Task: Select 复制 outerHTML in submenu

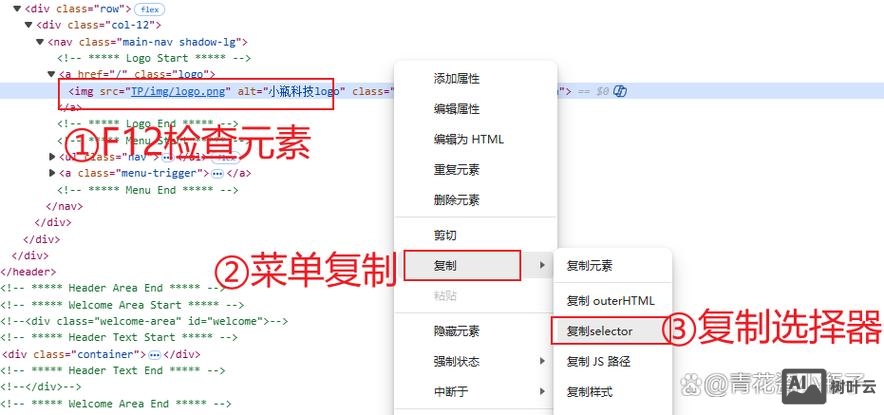Action: (611, 301)
